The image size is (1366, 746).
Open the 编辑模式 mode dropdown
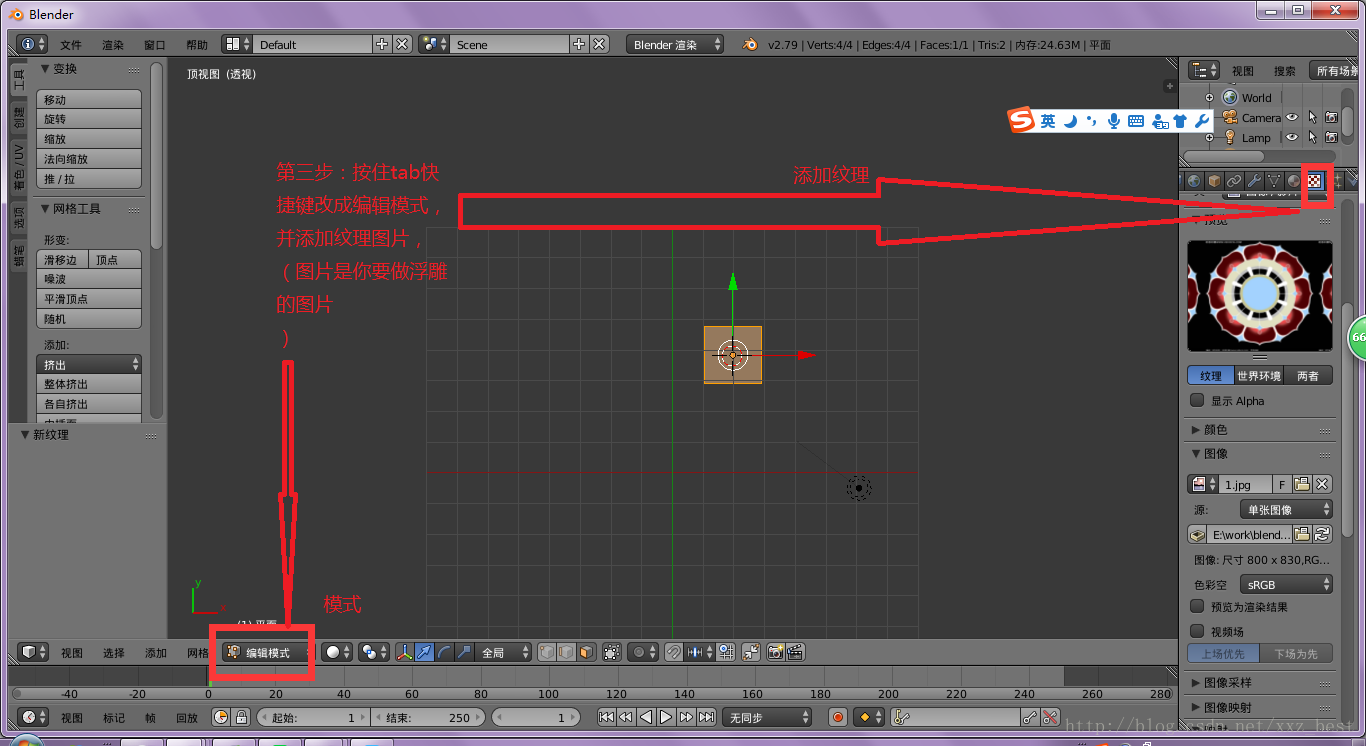tap(267, 652)
